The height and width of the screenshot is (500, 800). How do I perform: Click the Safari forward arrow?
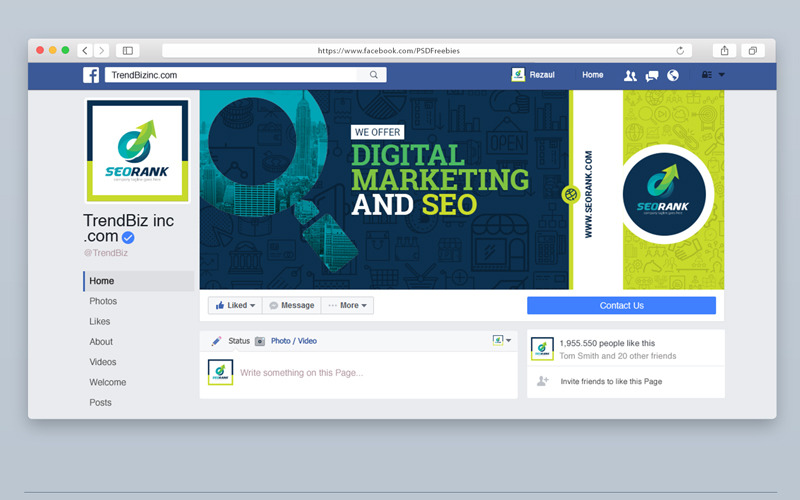[101, 51]
